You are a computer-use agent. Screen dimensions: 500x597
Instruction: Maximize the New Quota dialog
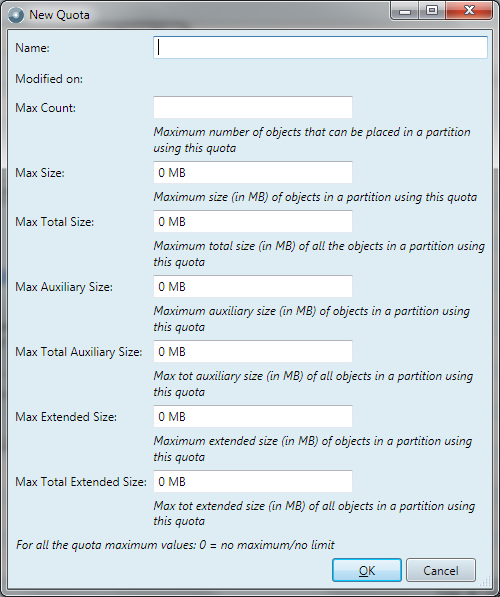[x=432, y=11]
